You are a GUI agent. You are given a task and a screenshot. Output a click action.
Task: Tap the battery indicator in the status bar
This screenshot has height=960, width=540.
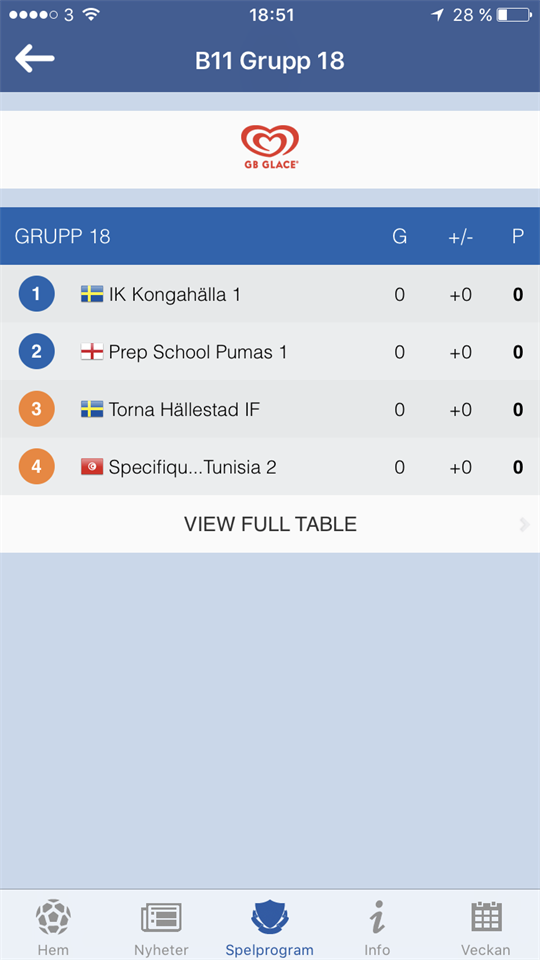point(514,15)
